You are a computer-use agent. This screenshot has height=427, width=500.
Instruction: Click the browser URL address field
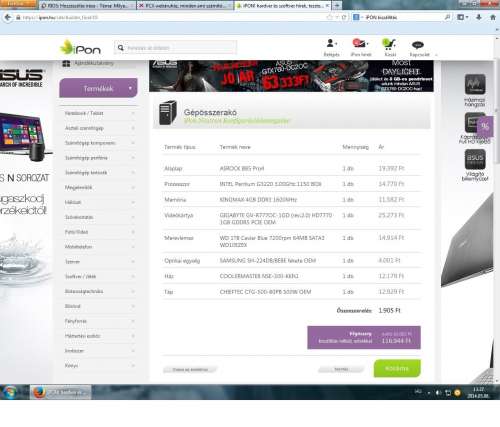tap(173, 17)
